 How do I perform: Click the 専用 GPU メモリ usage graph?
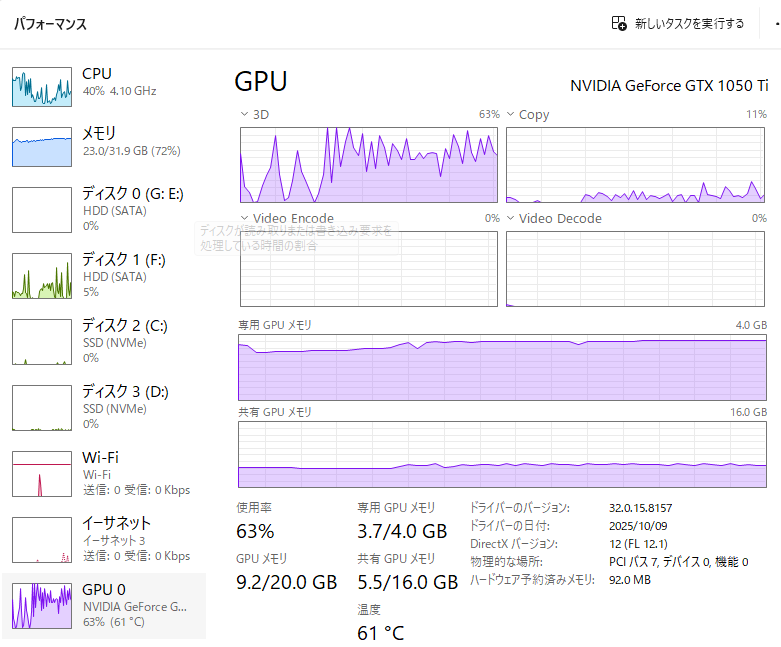pyautogui.click(x=502, y=367)
